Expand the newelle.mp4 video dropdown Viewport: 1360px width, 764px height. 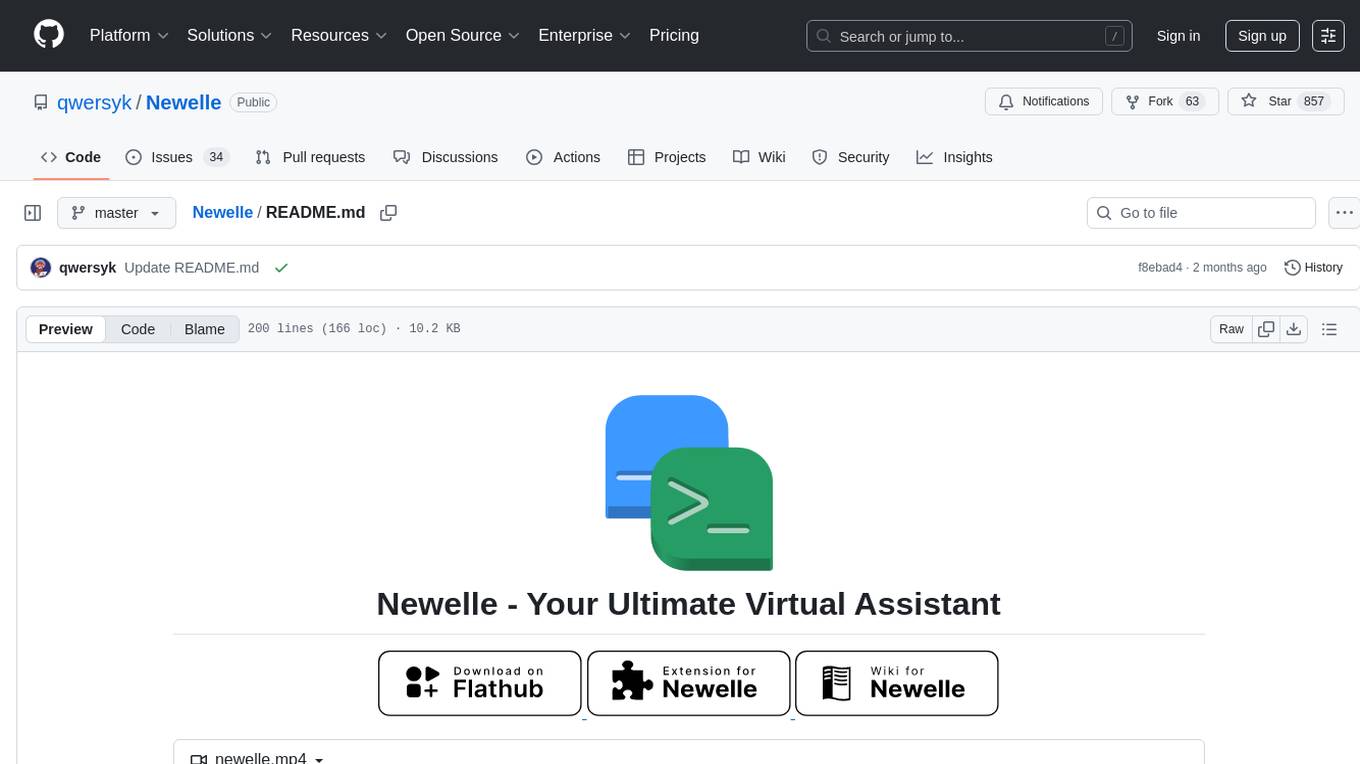coord(257,757)
